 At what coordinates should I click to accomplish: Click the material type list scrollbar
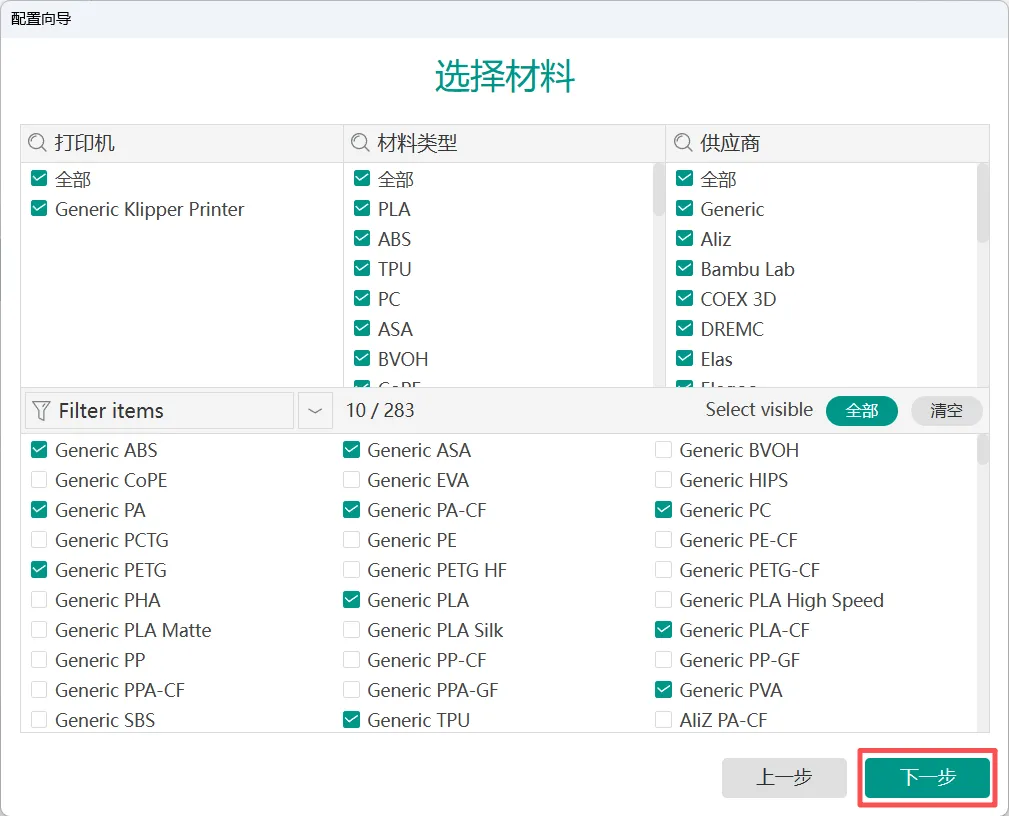point(658,190)
